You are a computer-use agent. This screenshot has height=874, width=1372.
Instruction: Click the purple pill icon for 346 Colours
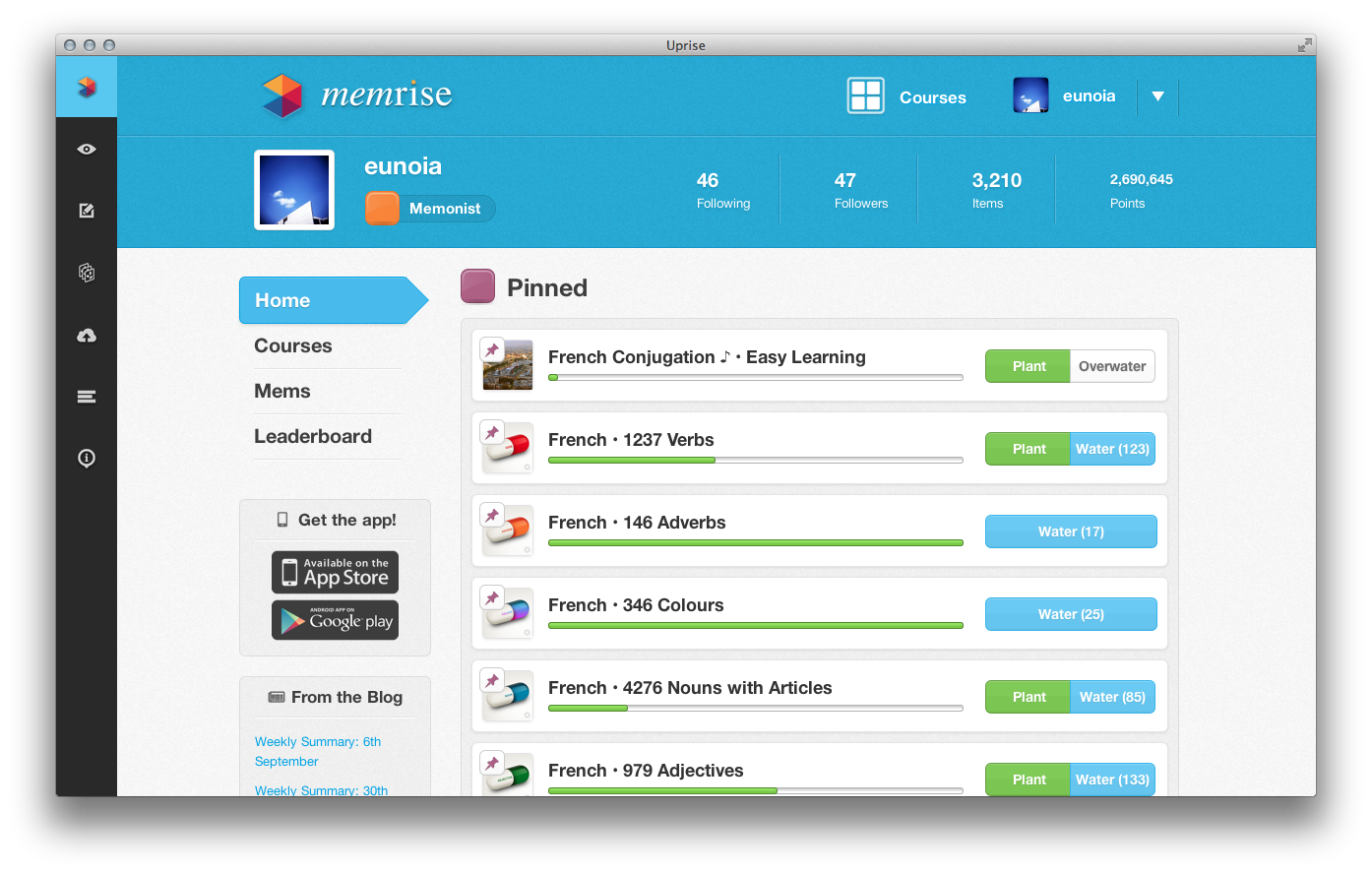510,615
